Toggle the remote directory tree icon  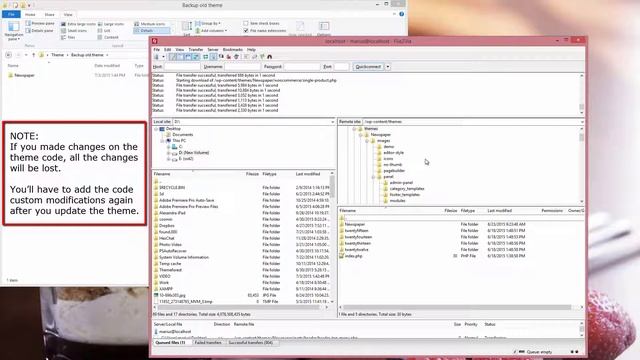click(x=188, y=57)
